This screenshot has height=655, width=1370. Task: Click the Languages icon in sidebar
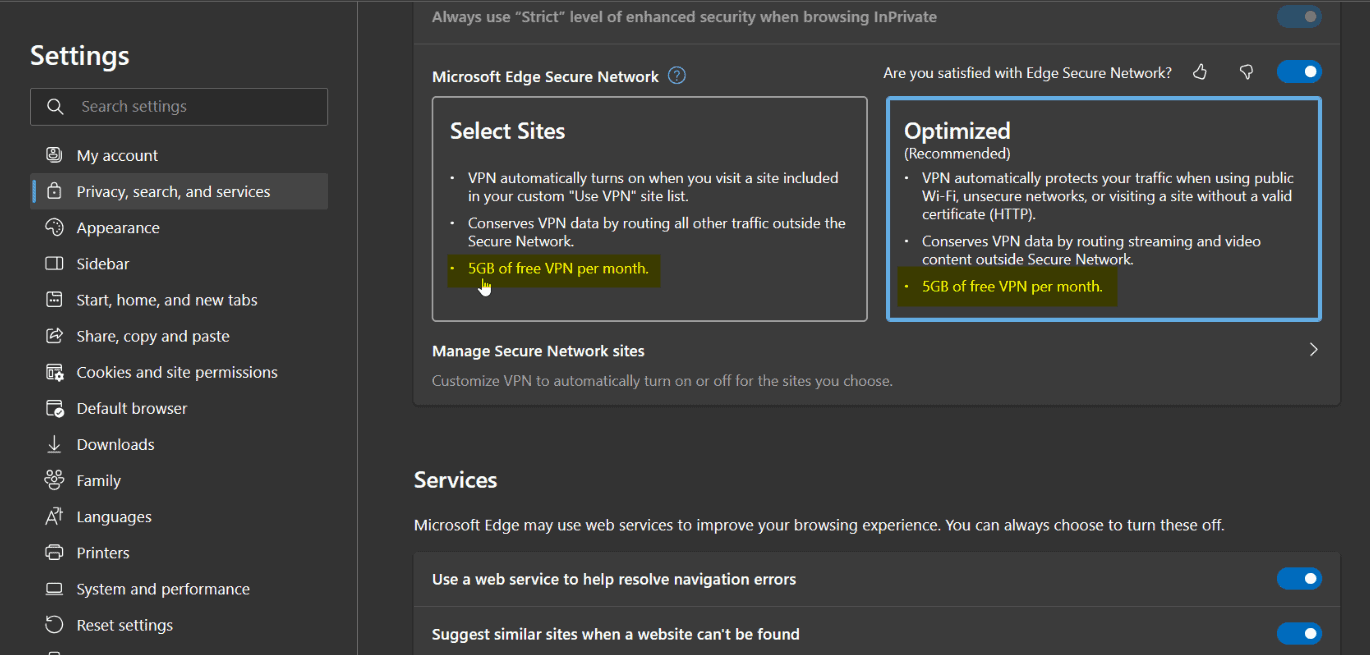point(55,517)
